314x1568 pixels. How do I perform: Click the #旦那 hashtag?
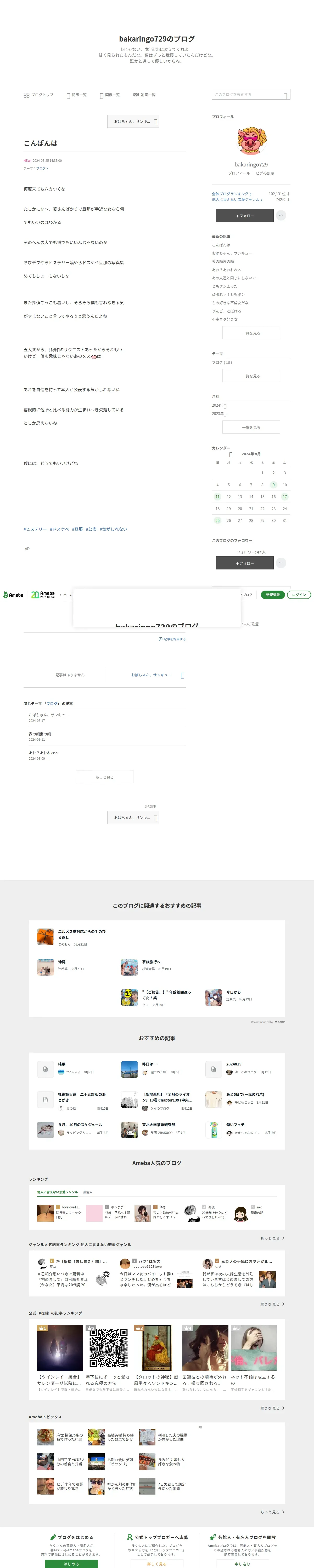(77, 529)
